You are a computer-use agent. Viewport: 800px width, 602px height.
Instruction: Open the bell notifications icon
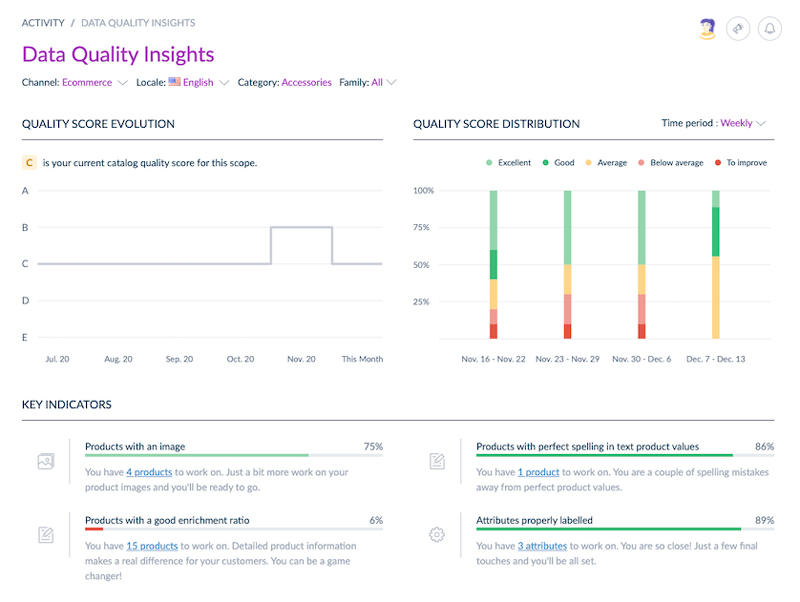769,29
